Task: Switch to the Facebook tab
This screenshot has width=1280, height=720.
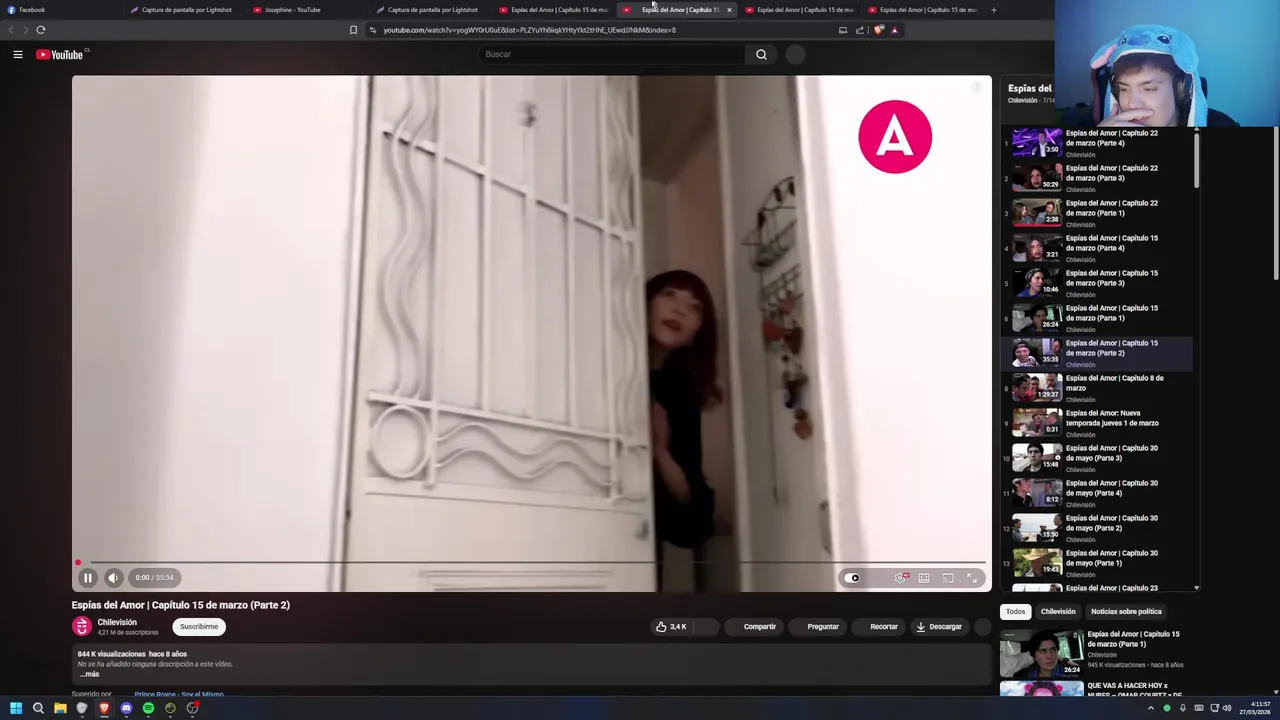Action: coord(60,10)
